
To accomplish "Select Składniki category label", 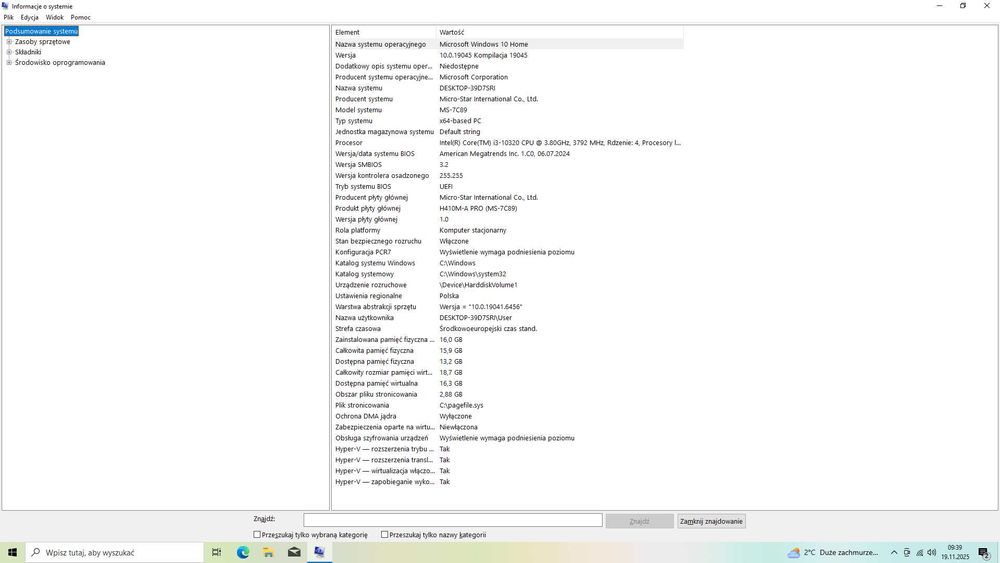I will pos(28,52).
